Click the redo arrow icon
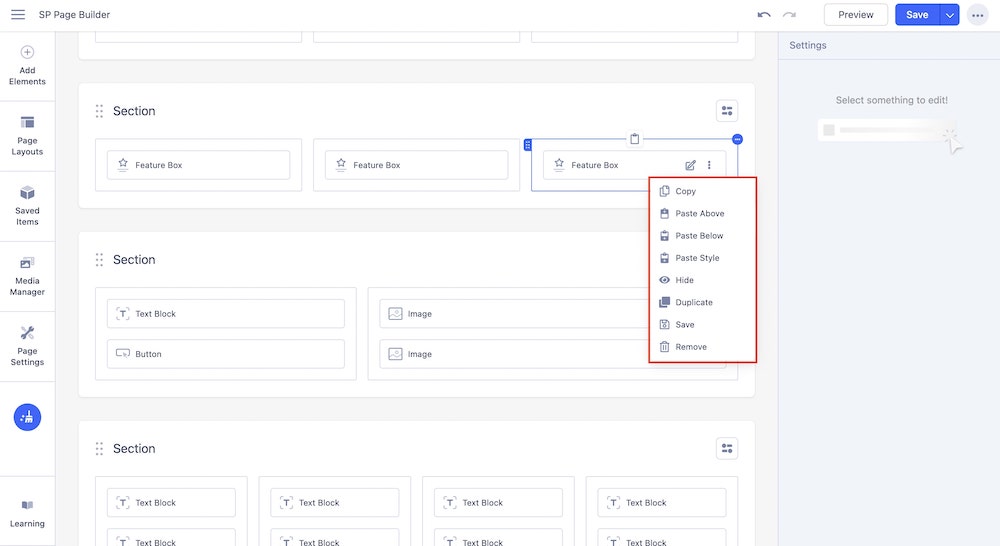 (x=789, y=15)
